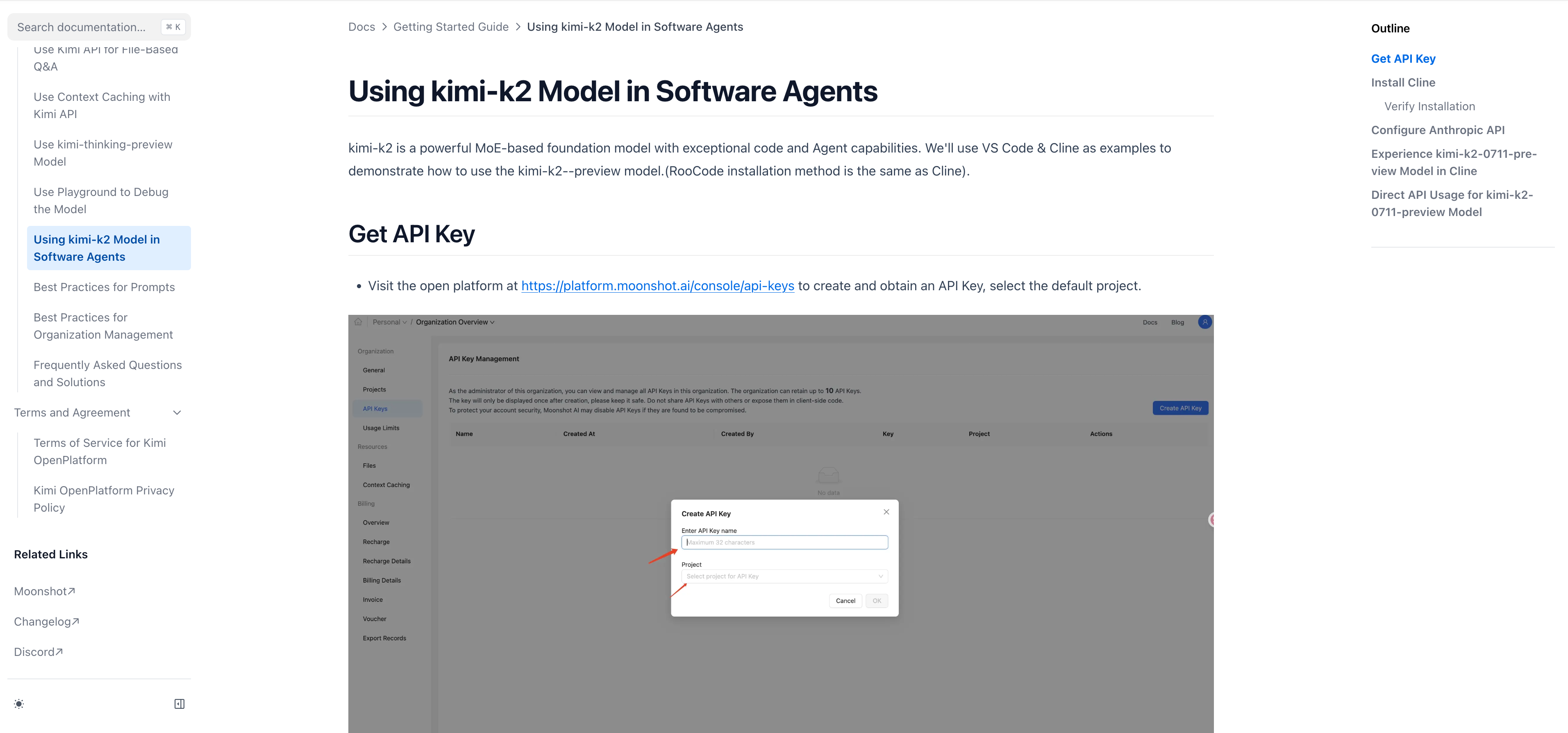Visit the Moonshot external link
The height and width of the screenshot is (733, 1568).
44,591
